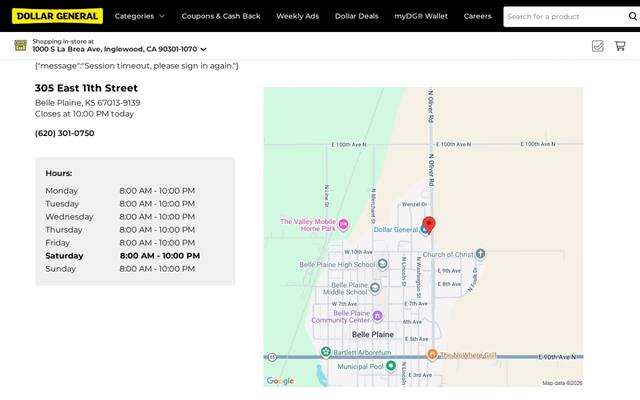Select Belle Plaine High School marker
The height and width of the screenshot is (400, 640).
(382, 264)
